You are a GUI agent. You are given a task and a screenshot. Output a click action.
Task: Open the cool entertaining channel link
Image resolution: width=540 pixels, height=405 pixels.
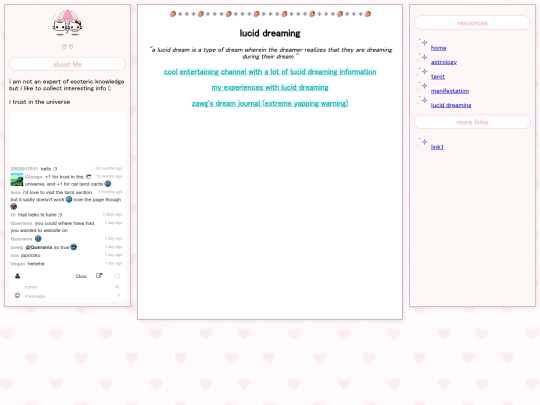coord(270,72)
